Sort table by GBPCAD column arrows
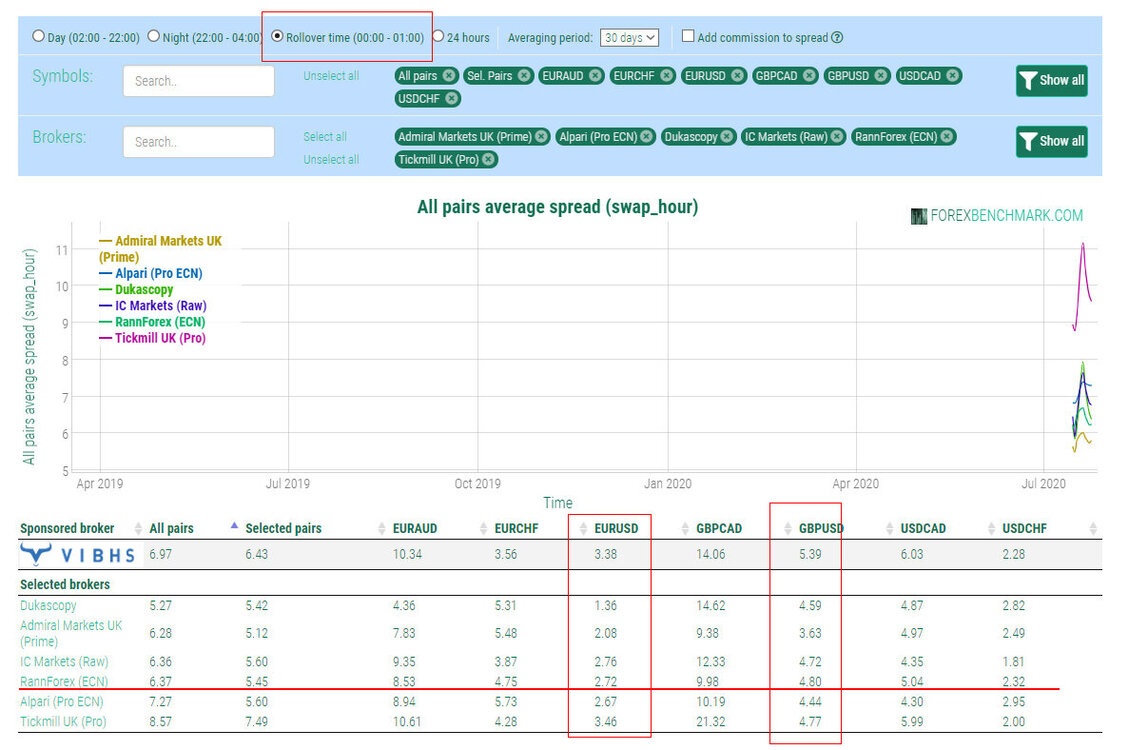The width and height of the screenshot is (1129, 750). (x=685, y=529)
